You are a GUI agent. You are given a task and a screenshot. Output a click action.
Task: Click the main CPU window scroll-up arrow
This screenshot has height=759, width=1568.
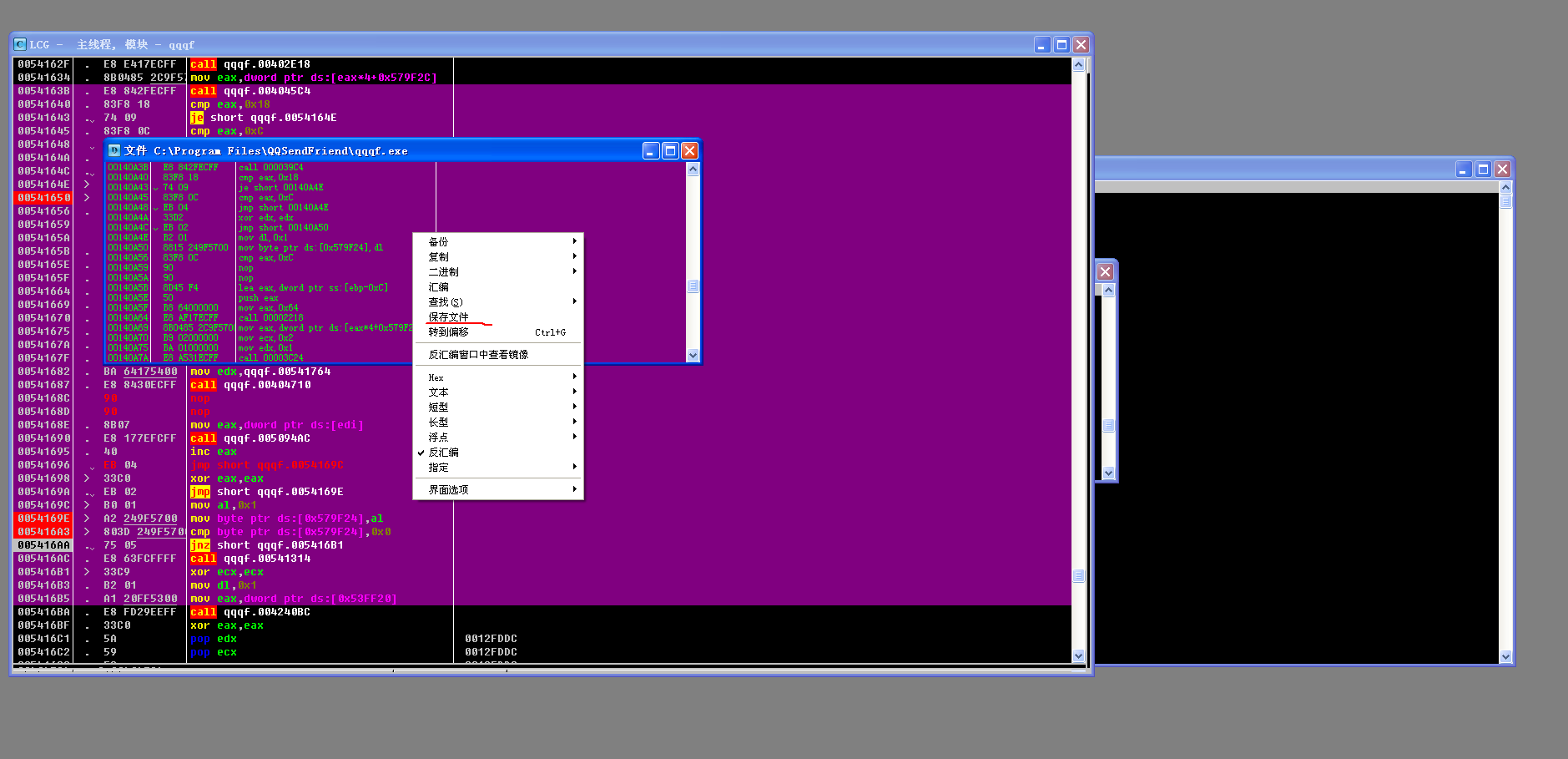(x=1078, y=64)
